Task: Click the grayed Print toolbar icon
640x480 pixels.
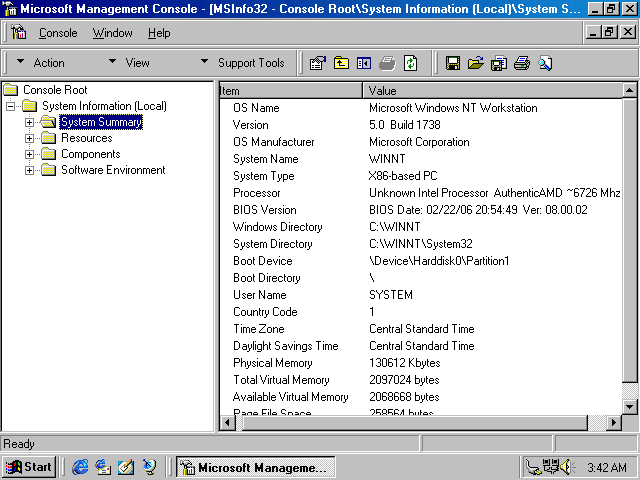Action: click(387, 63)
